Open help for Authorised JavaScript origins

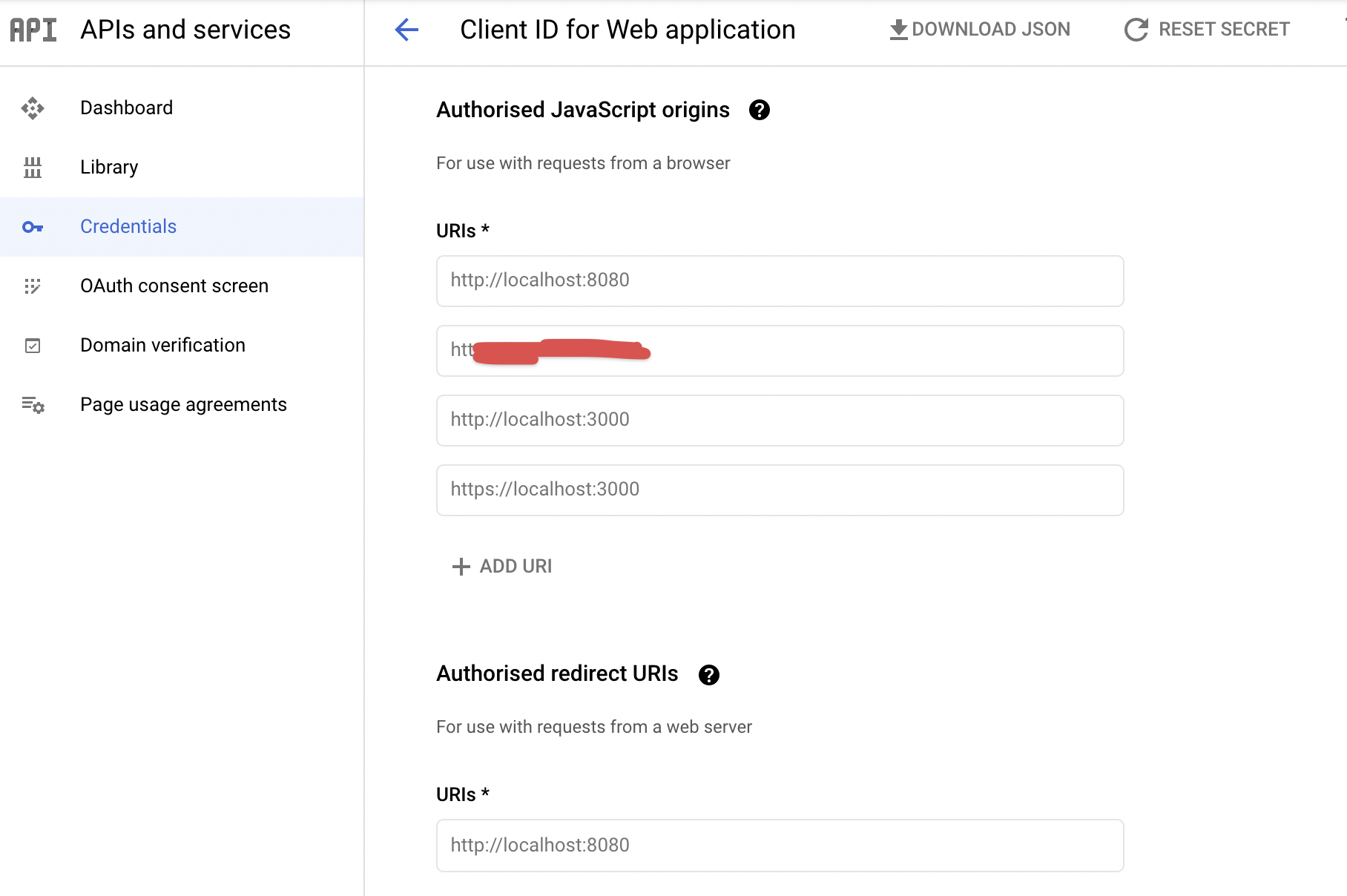(760, 110)
